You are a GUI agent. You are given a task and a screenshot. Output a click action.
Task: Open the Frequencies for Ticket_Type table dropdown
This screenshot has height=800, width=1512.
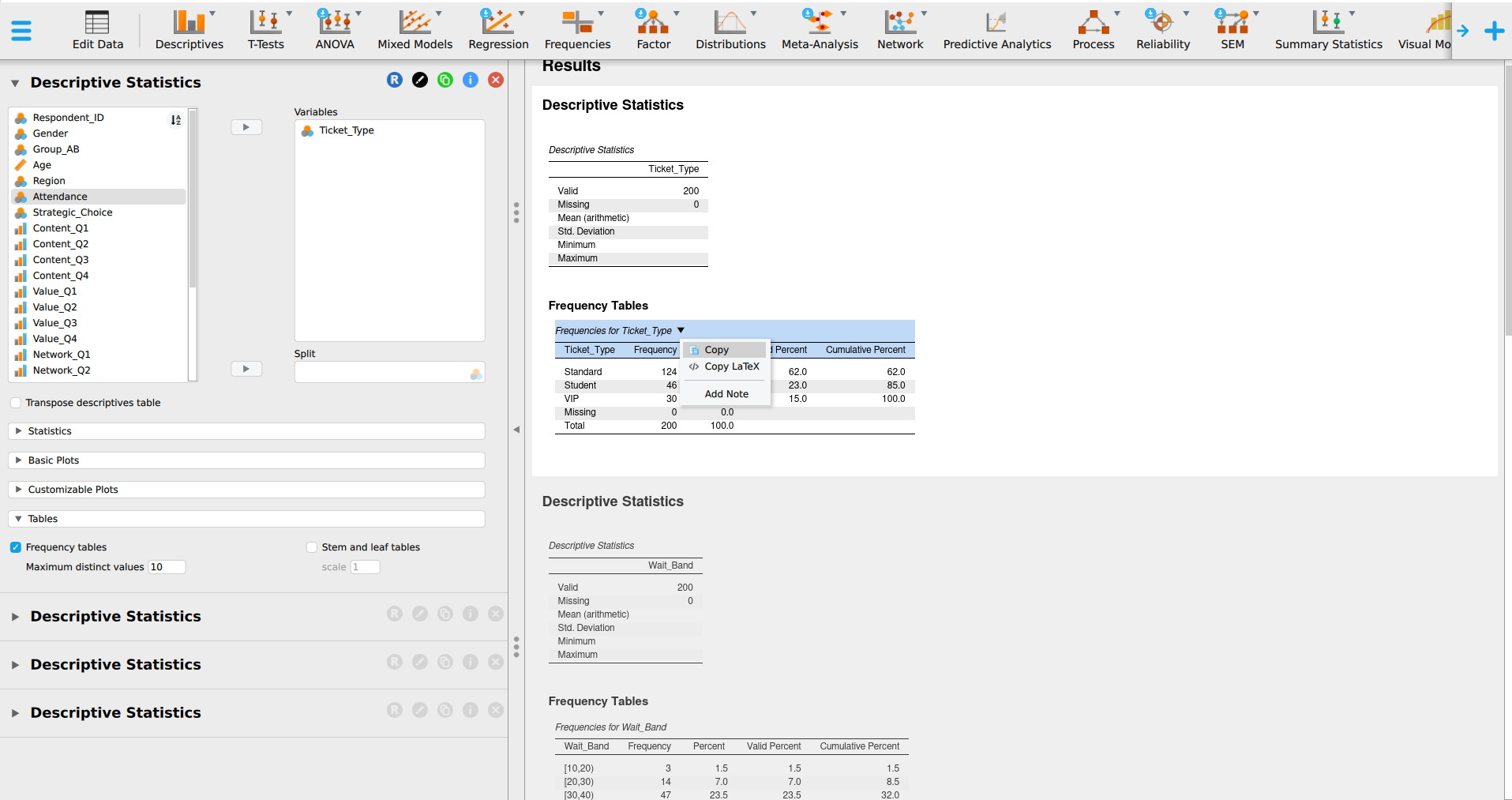click(x=681, y=330)
